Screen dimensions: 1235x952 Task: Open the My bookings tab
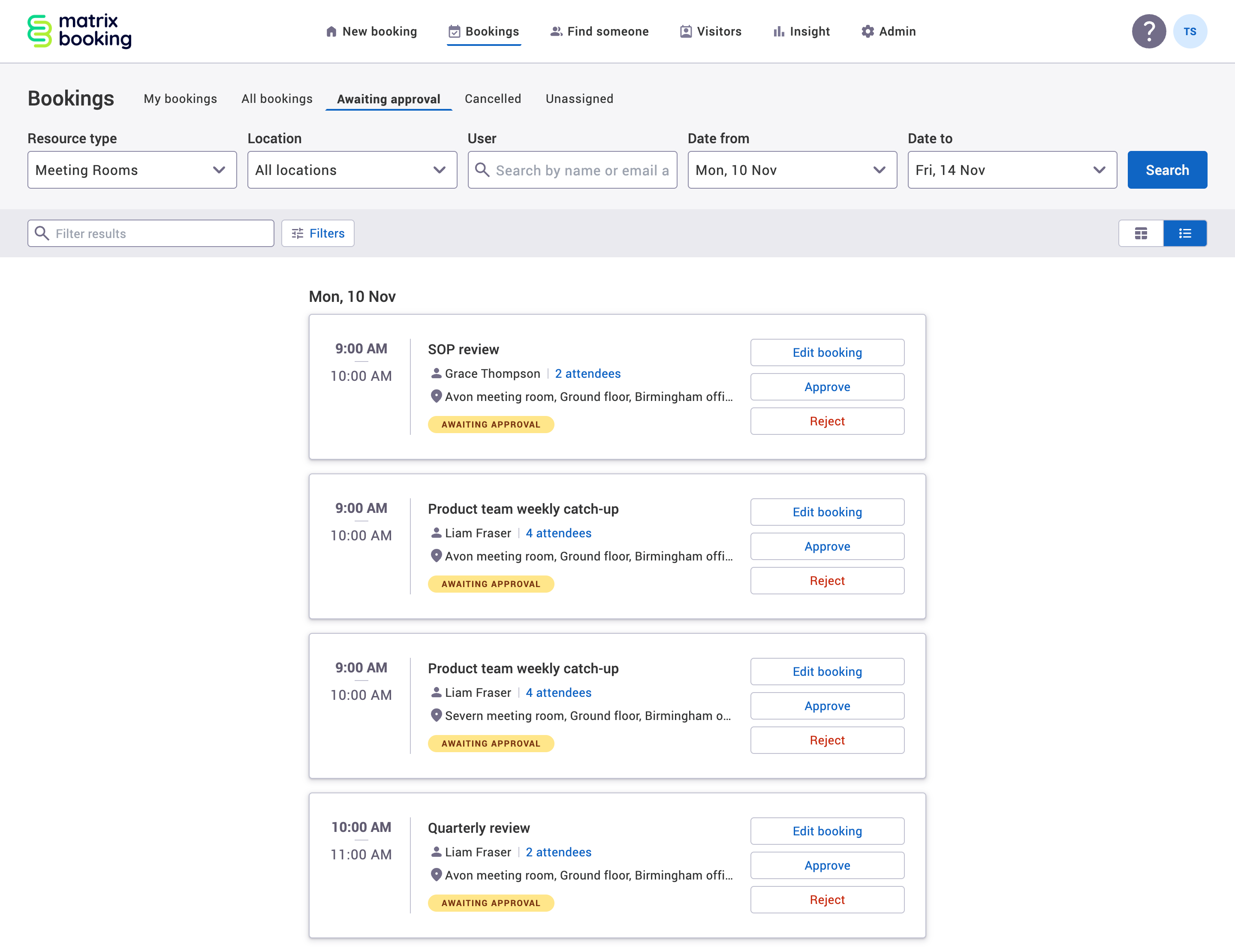[181, 98]
